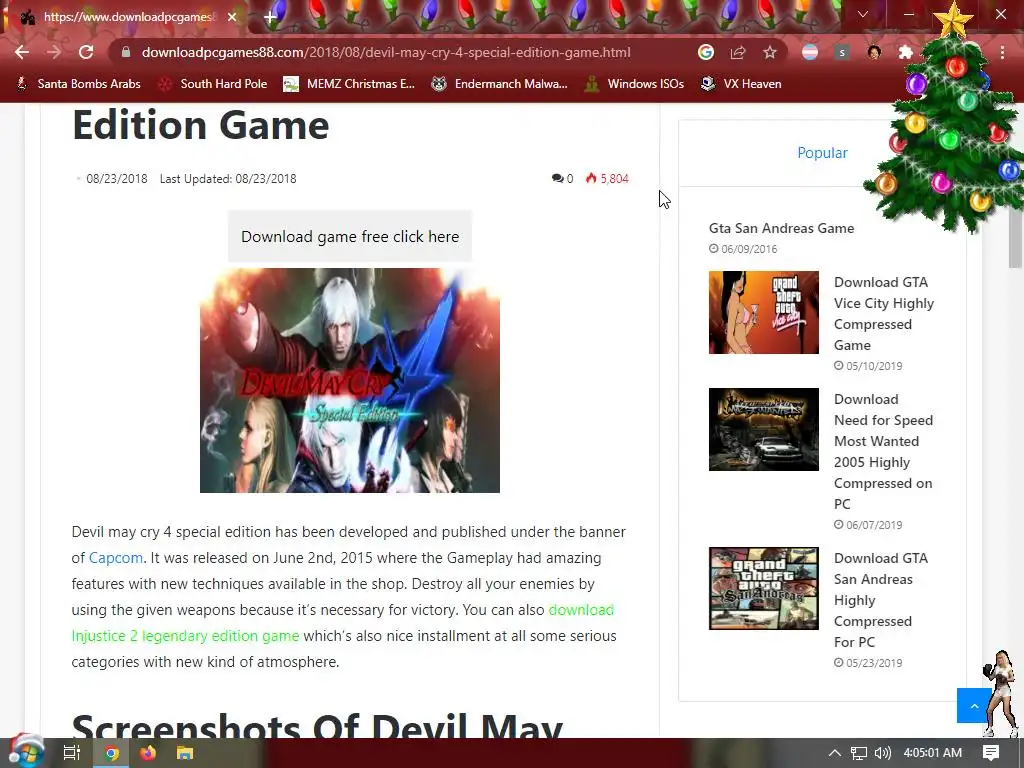The image size is (1024, 768).
Task: Open Need for Speed Most Wanted thumbnail
Action: click(763, 429)
